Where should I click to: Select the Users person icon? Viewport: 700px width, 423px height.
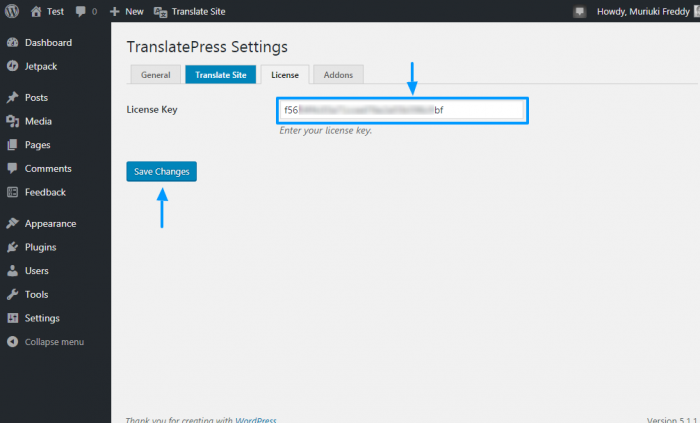(x=12, y=271)
